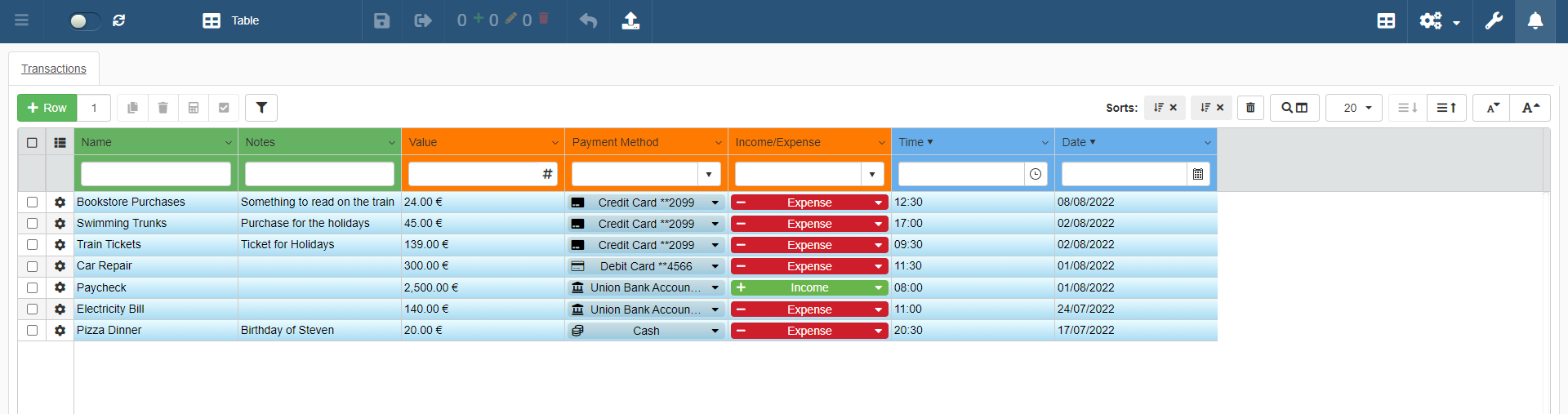Image resolution: width=1568 pixels, height=414 pixels.
Task: Open the wrench tools icon
Action: 1494,20
